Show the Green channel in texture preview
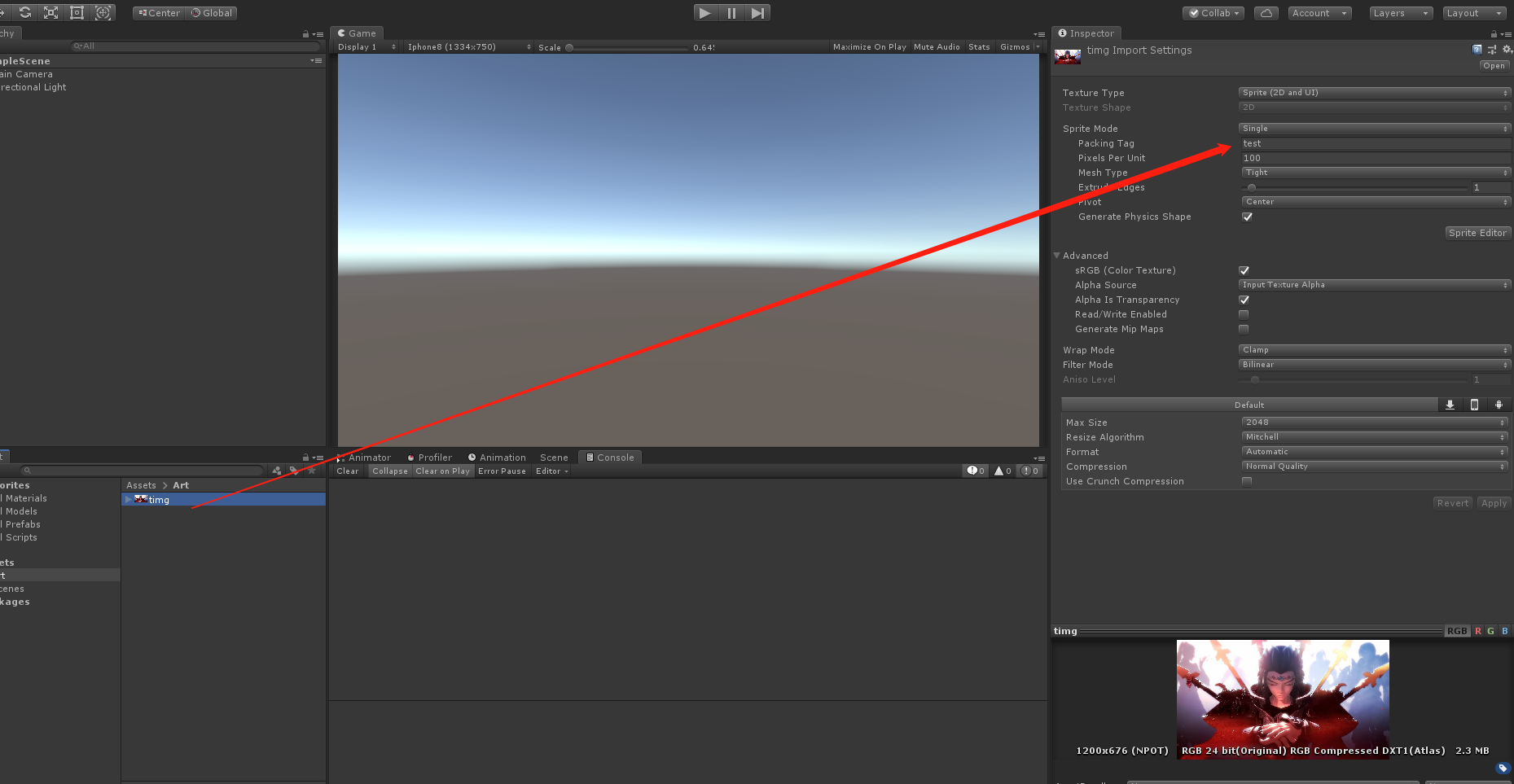 [1490, 631]
